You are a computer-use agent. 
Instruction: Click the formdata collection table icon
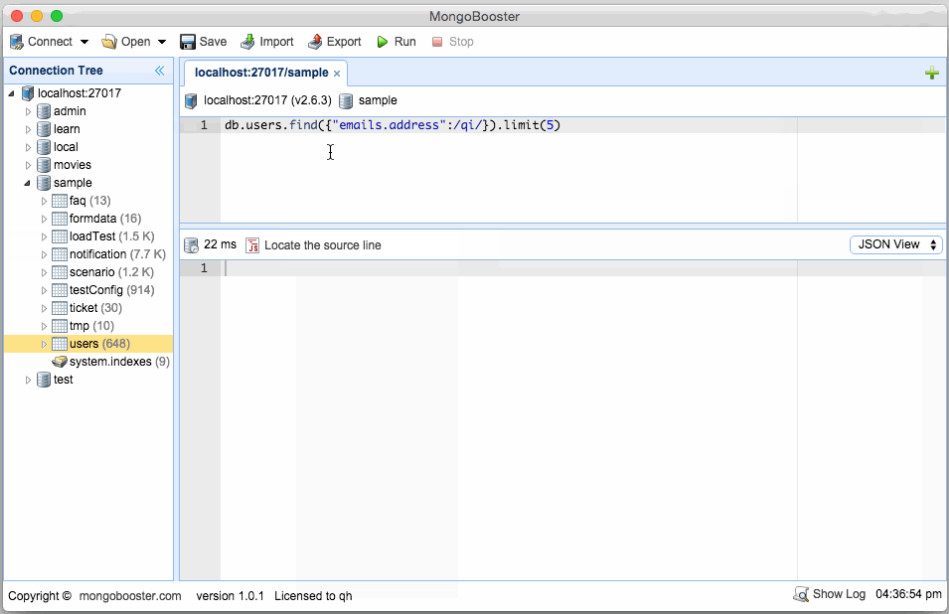[59, 219]
